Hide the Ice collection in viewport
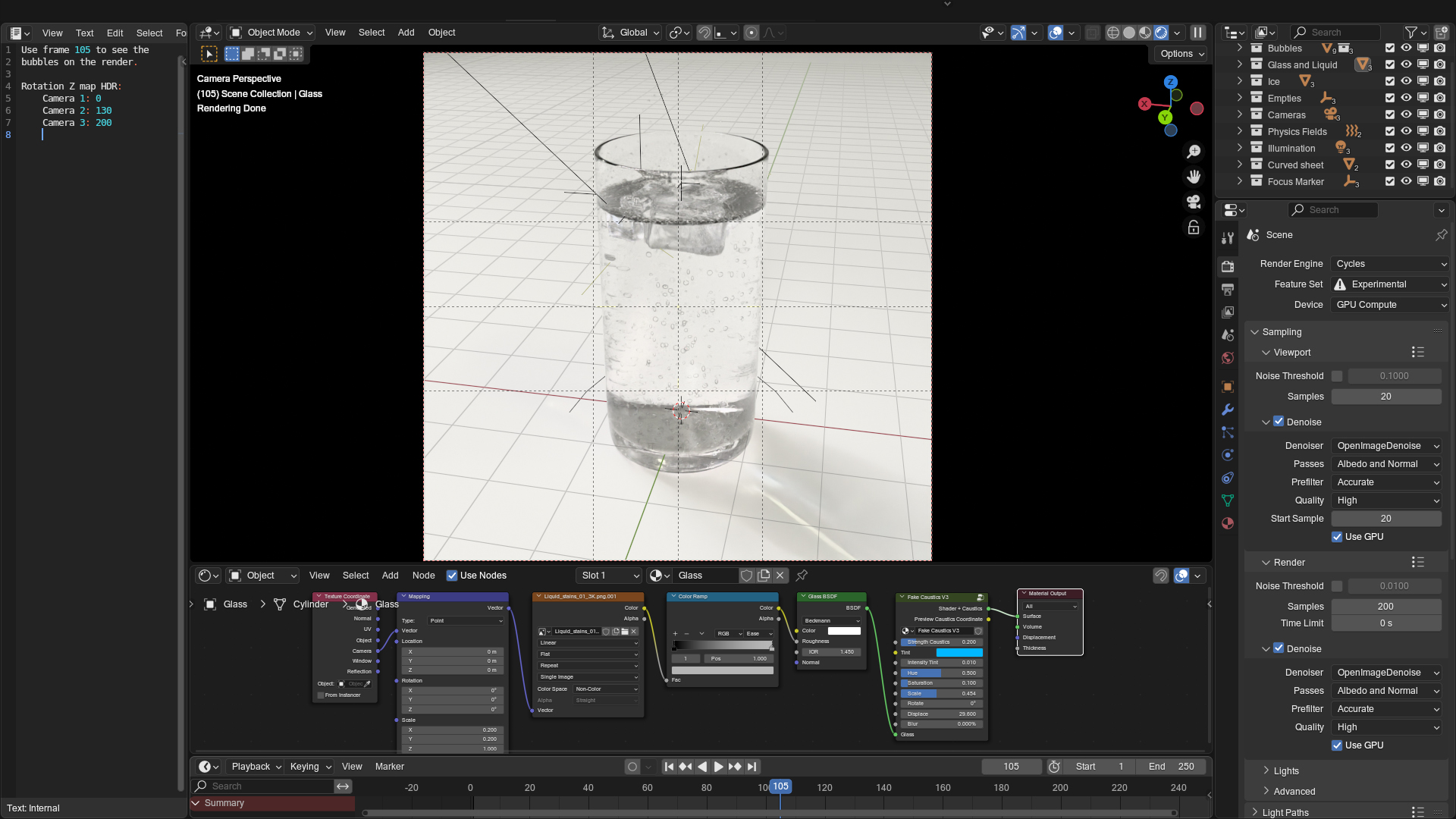 [x=1407, y=81]
